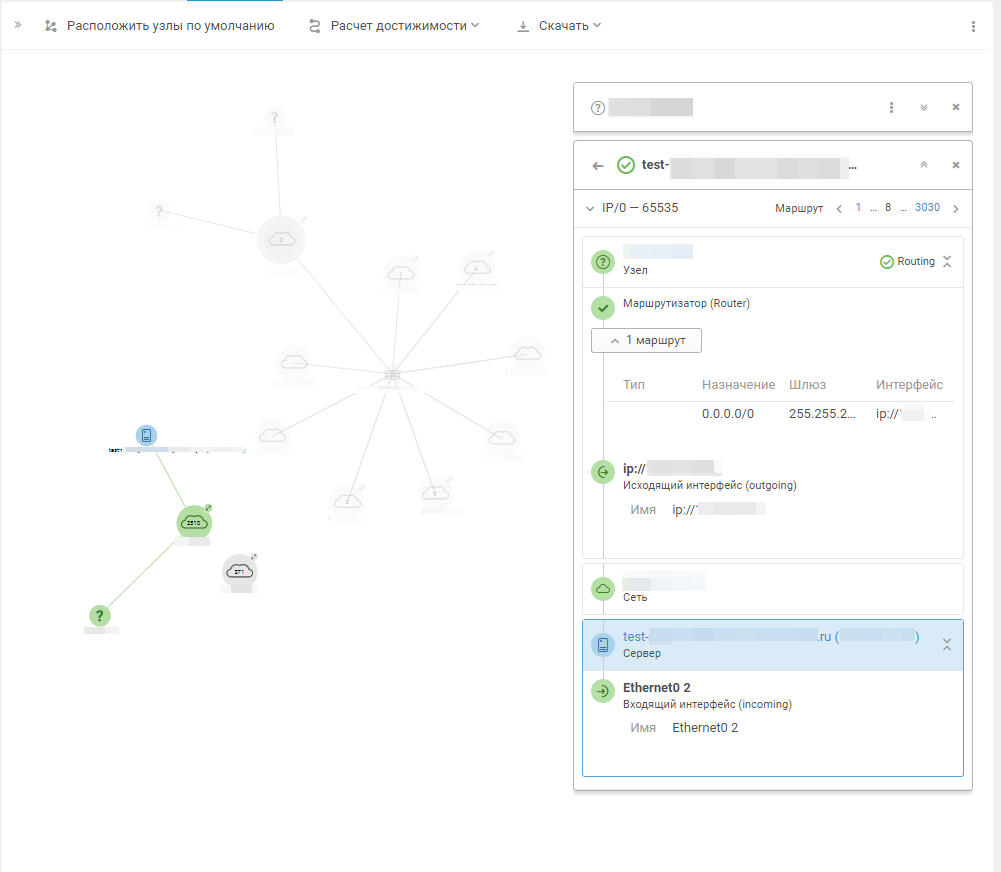Image resolution: width=1001 pixels, height=872 pixels.
Task: Open the Расчет достижимости dropdown
Action: pos(394,26)
